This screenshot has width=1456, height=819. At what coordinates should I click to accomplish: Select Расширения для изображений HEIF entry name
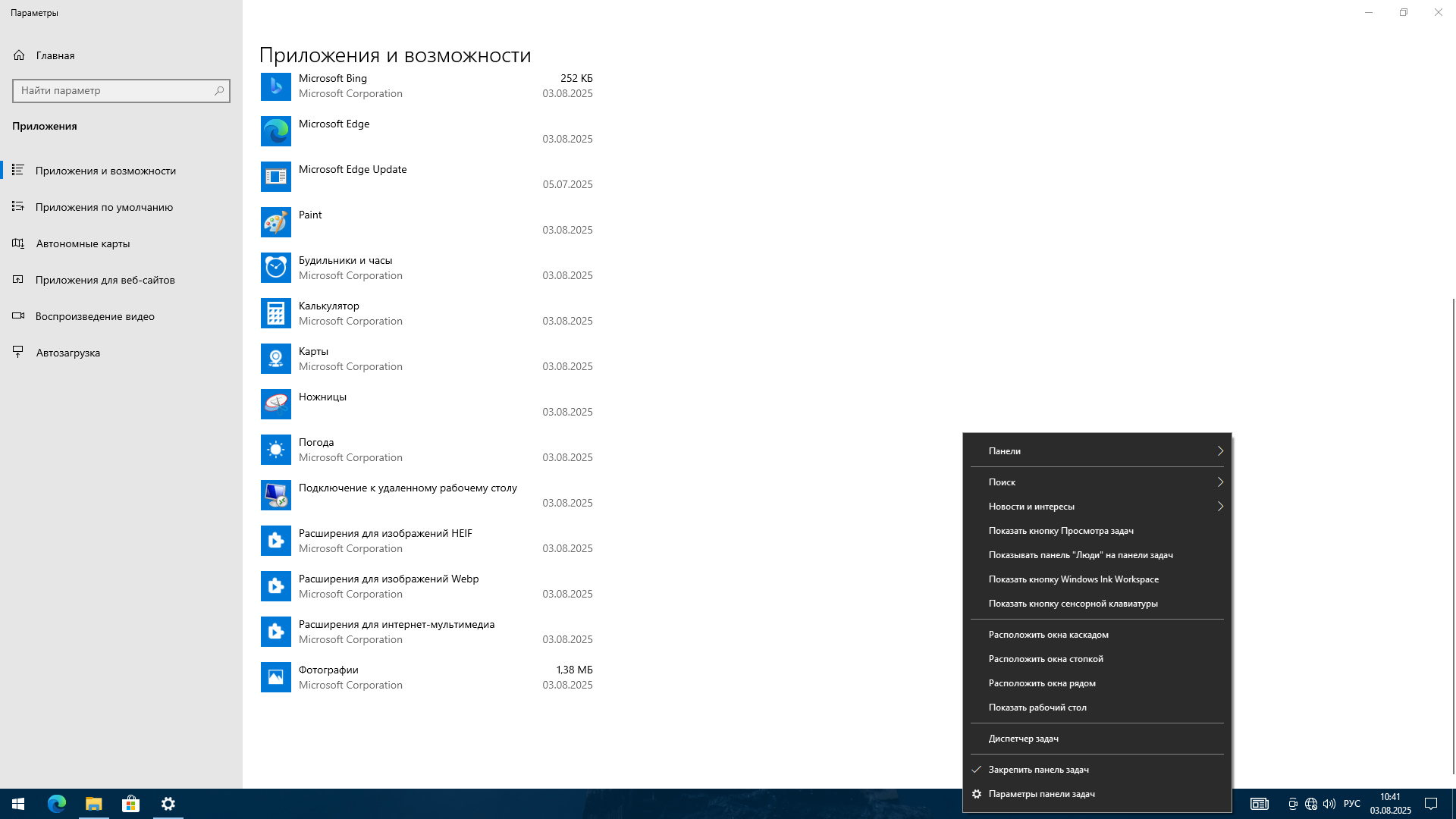click(385, 533)
